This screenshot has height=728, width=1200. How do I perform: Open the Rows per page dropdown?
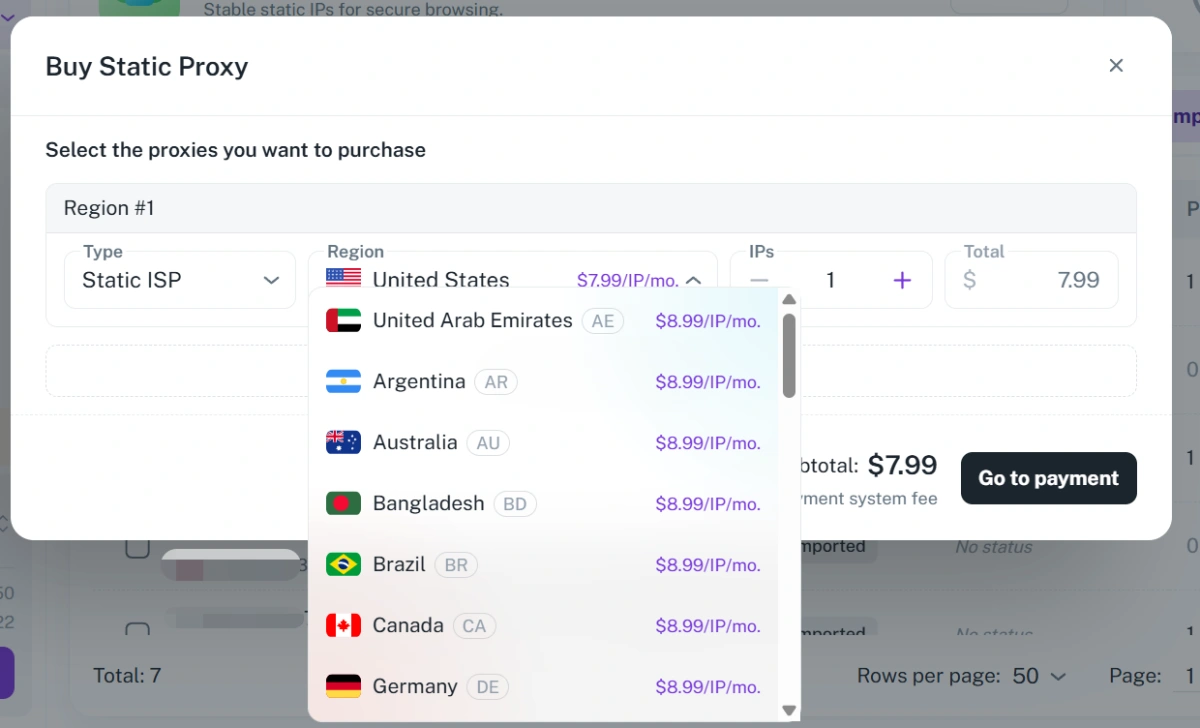(1040, 676)
